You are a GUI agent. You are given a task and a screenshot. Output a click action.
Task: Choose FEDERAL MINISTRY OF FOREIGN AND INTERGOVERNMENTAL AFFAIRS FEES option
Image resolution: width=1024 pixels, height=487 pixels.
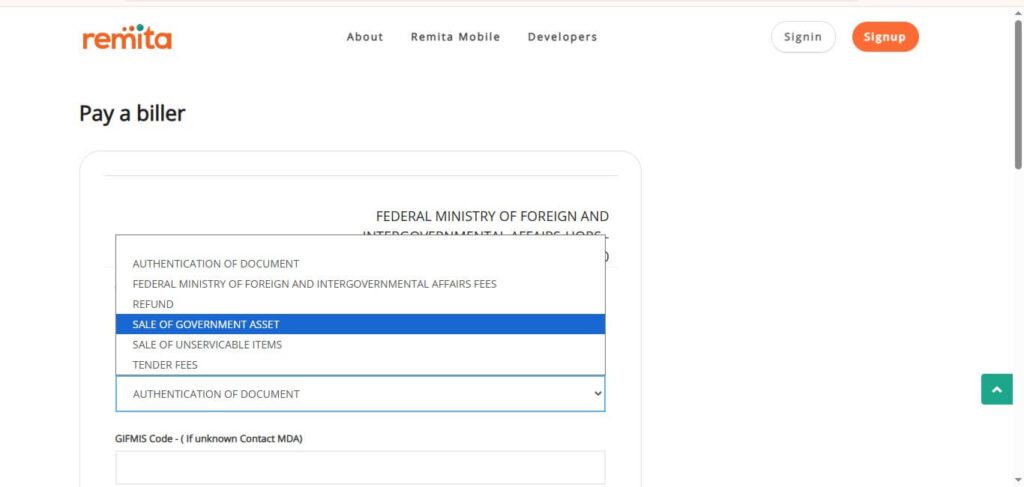click(x=360, y=284)
